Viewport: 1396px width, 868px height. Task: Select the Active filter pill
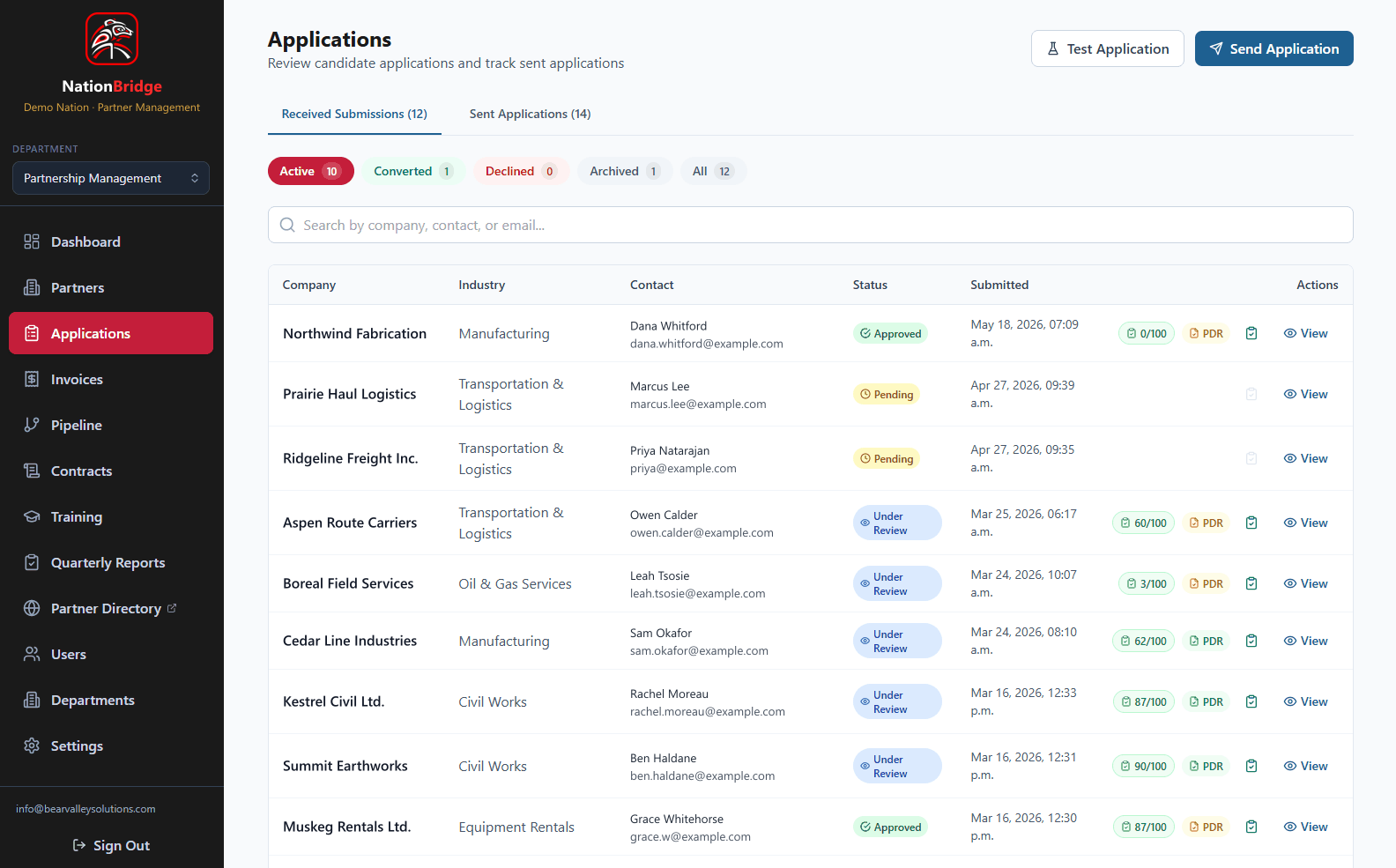click(310, 171)
